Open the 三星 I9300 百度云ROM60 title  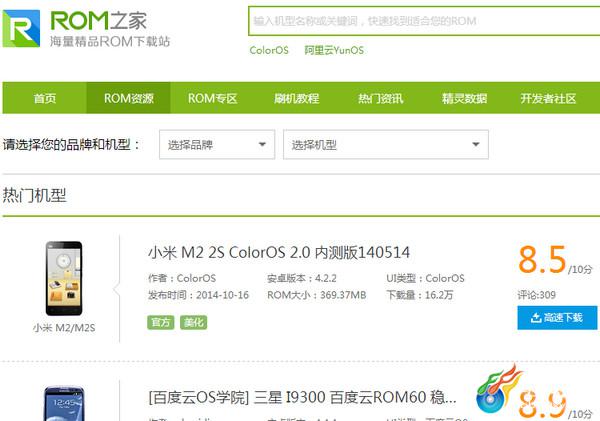tap(302, 397)
